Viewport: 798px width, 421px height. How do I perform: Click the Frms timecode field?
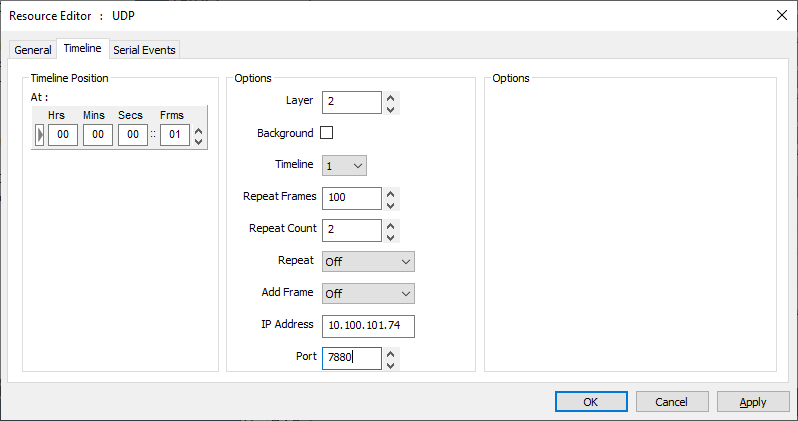(x=175, y=135)
